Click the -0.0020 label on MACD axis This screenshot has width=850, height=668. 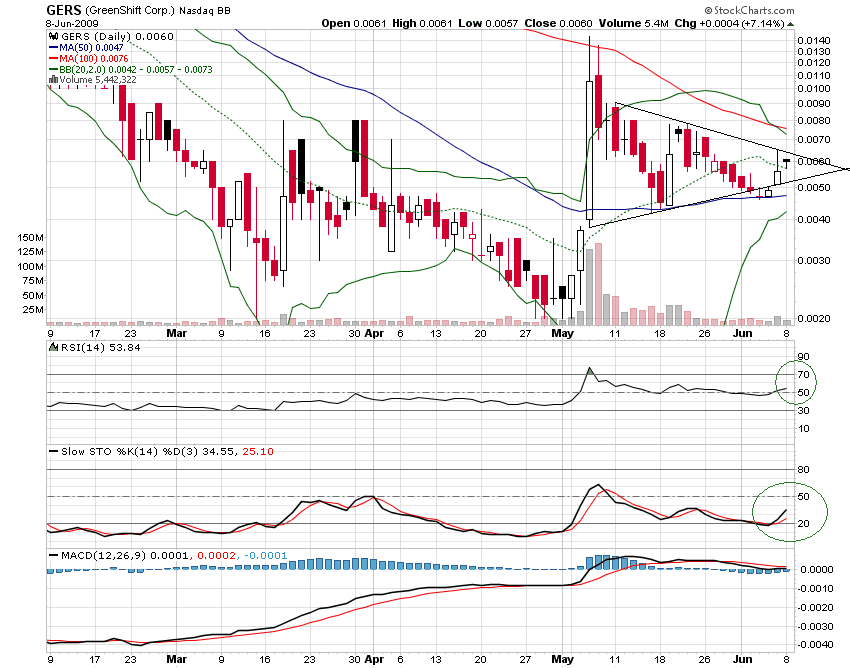[x=815, y=607]
